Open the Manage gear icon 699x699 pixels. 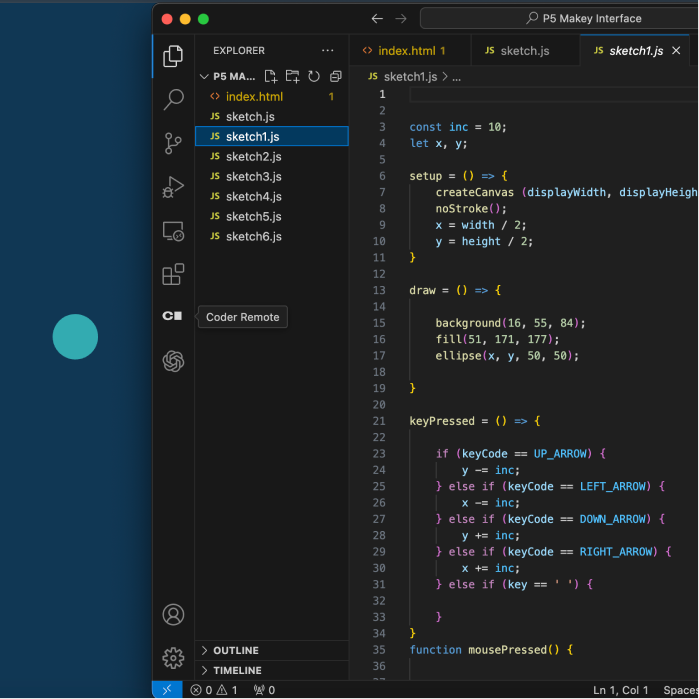(173, 658)
